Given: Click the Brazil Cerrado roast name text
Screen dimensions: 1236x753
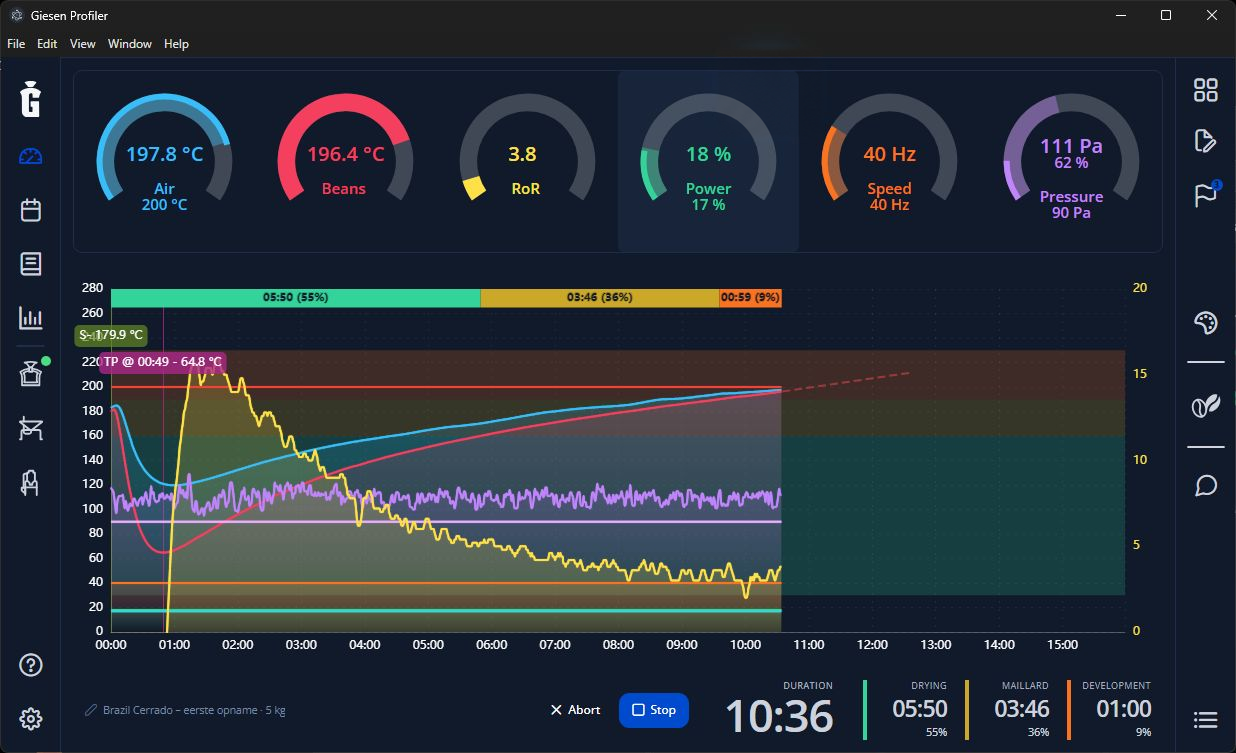Looking at the screenshot, I should point(194,711).
